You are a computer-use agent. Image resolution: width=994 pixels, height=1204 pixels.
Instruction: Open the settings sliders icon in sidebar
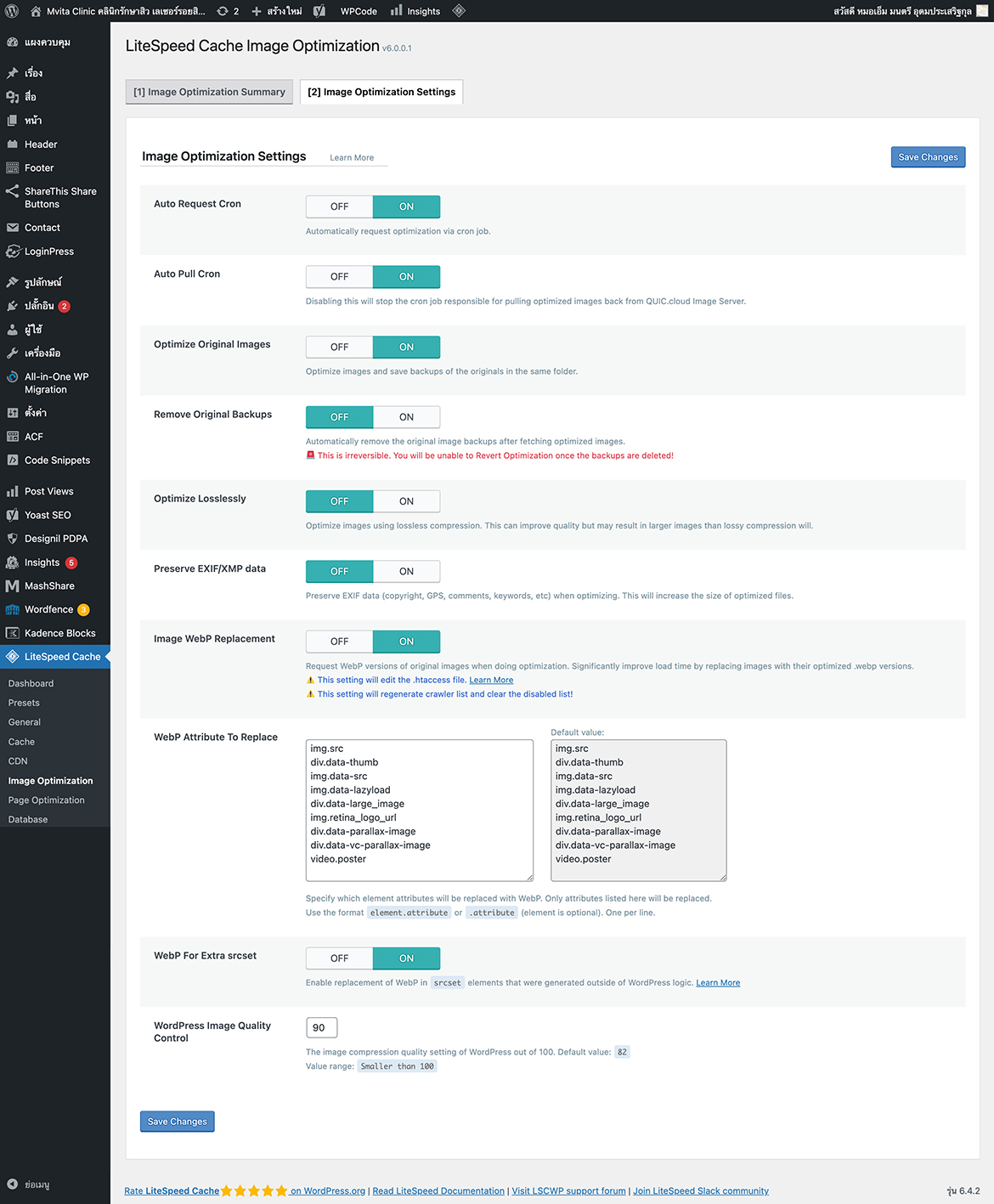pos(13,413)
